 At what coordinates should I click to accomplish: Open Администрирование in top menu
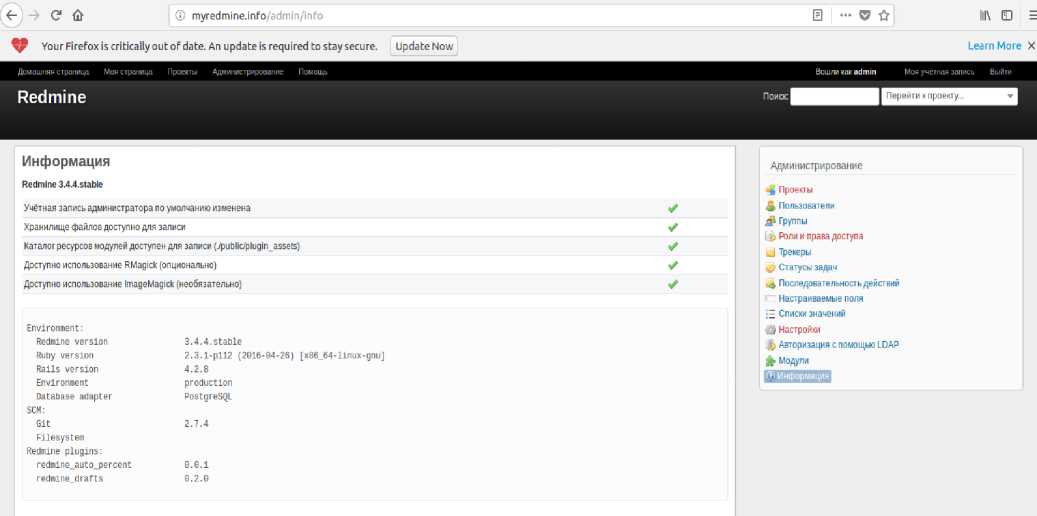(248, 71)
